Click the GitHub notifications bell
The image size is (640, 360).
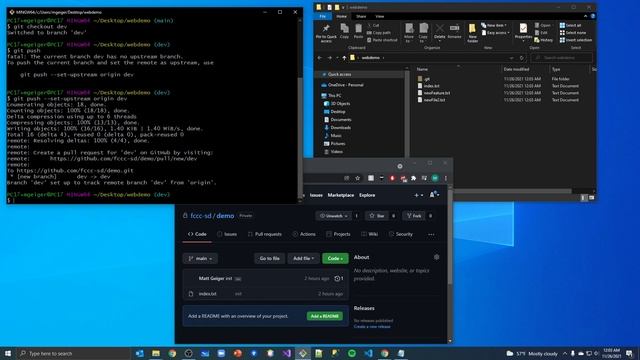pyautogui.click(x=433, y=195)
